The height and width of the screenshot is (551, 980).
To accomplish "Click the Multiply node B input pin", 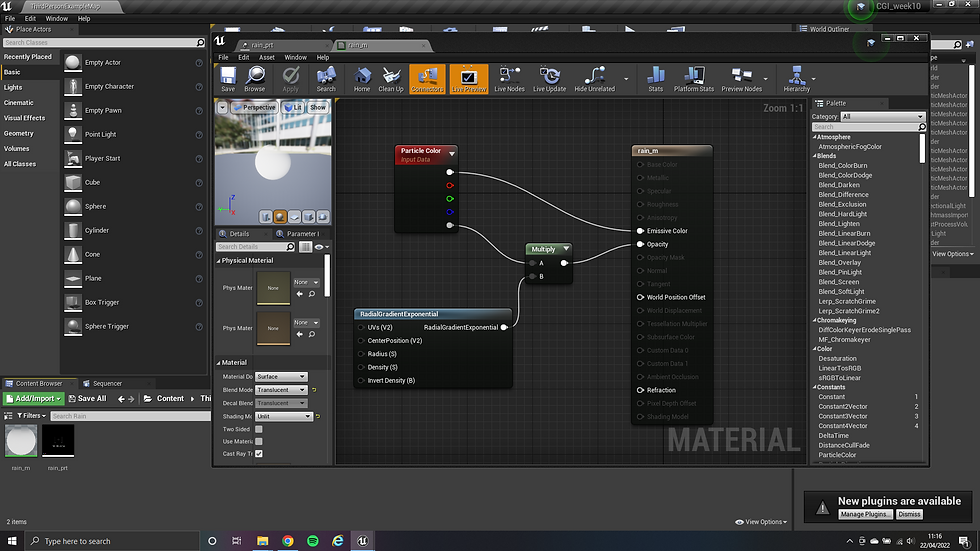I will 532,276.
